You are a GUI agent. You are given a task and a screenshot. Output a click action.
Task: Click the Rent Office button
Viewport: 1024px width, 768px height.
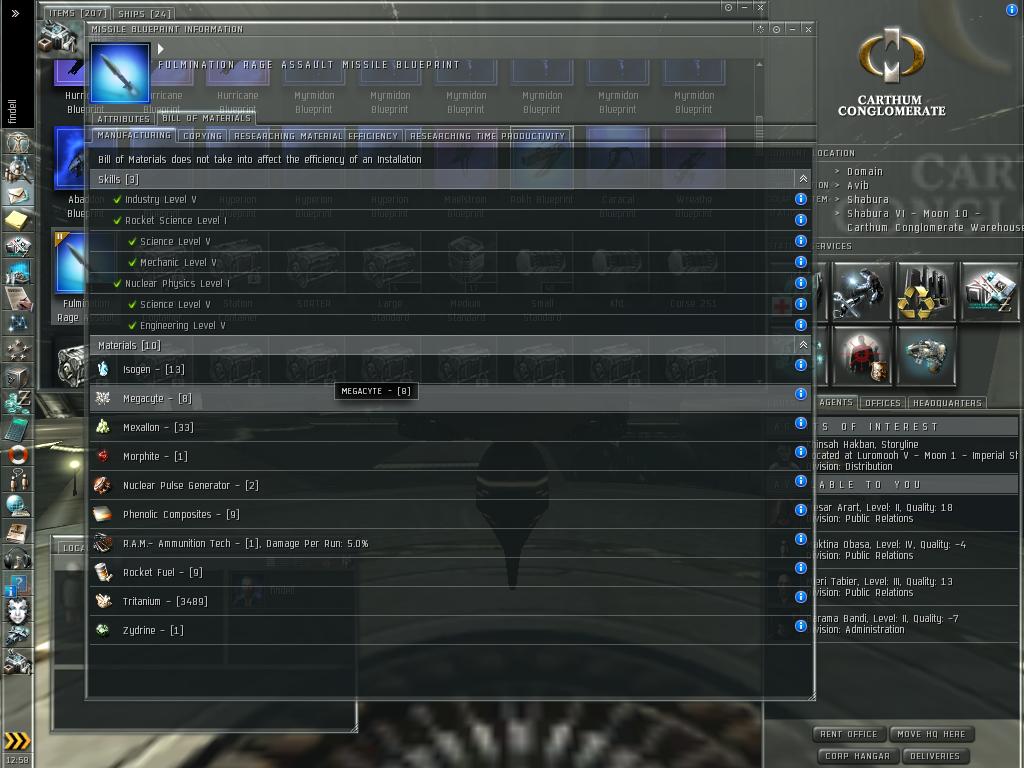[848, 734]
